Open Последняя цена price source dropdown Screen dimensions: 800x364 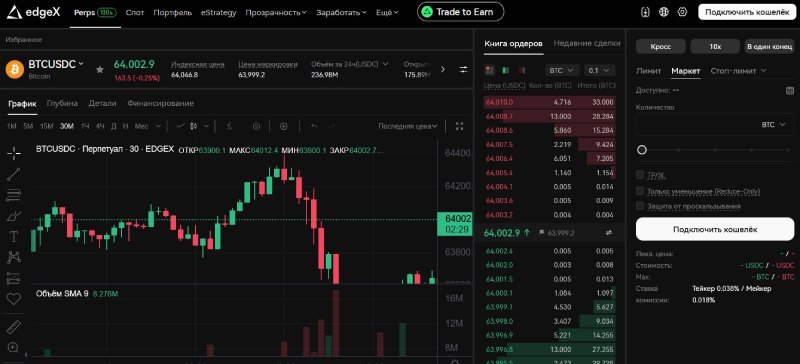click(x=408, y=126)
